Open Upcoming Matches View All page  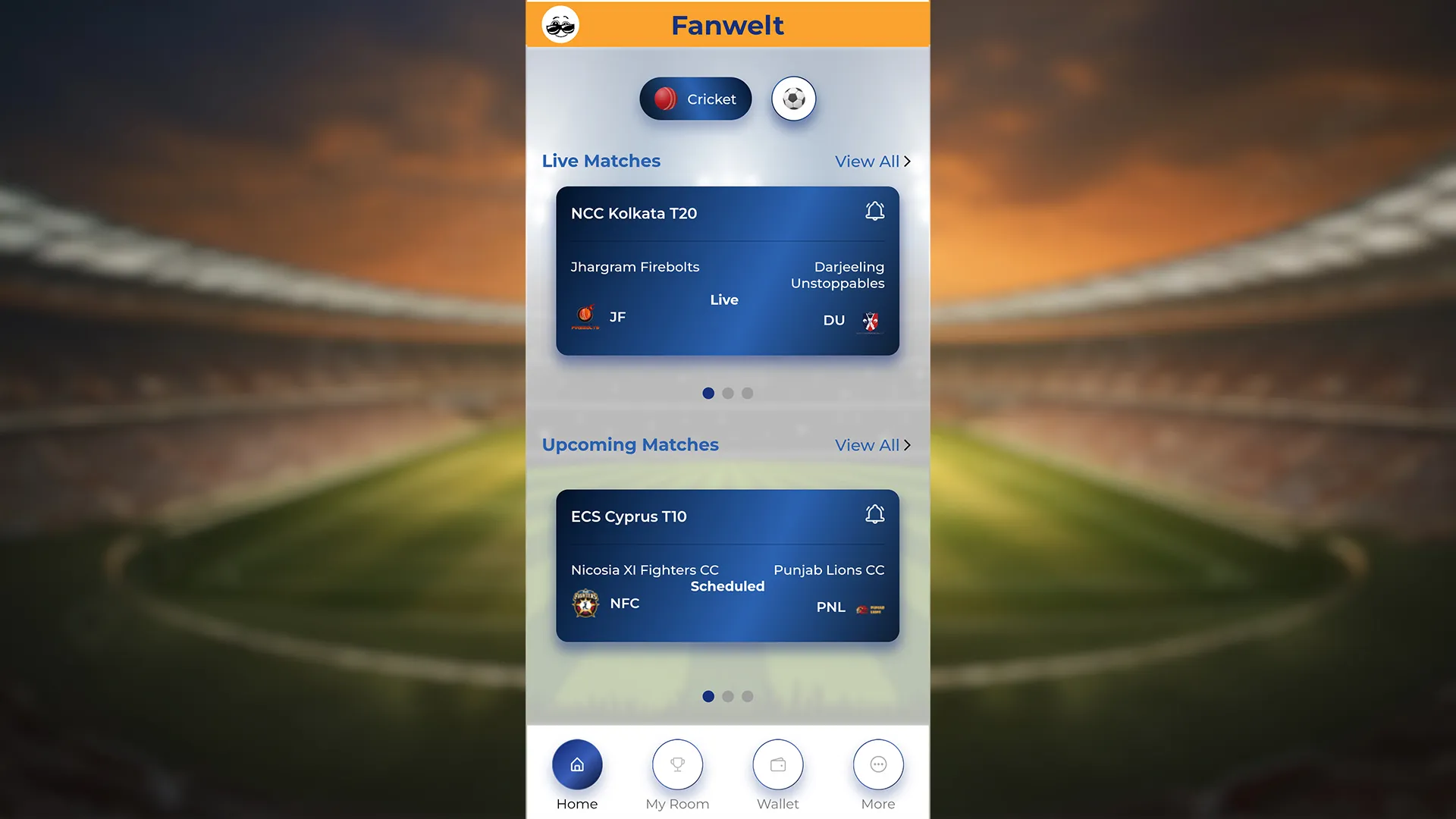pos(873,445)
